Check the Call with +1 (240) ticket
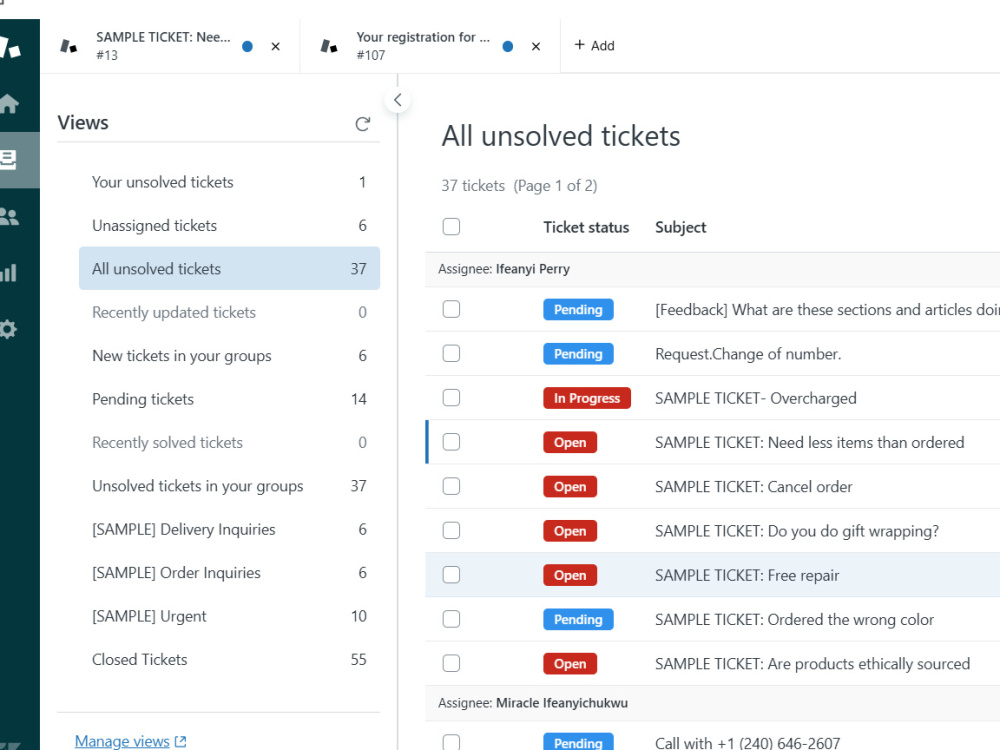Viewport: 1000px width, 750px height. click(452, 742)
